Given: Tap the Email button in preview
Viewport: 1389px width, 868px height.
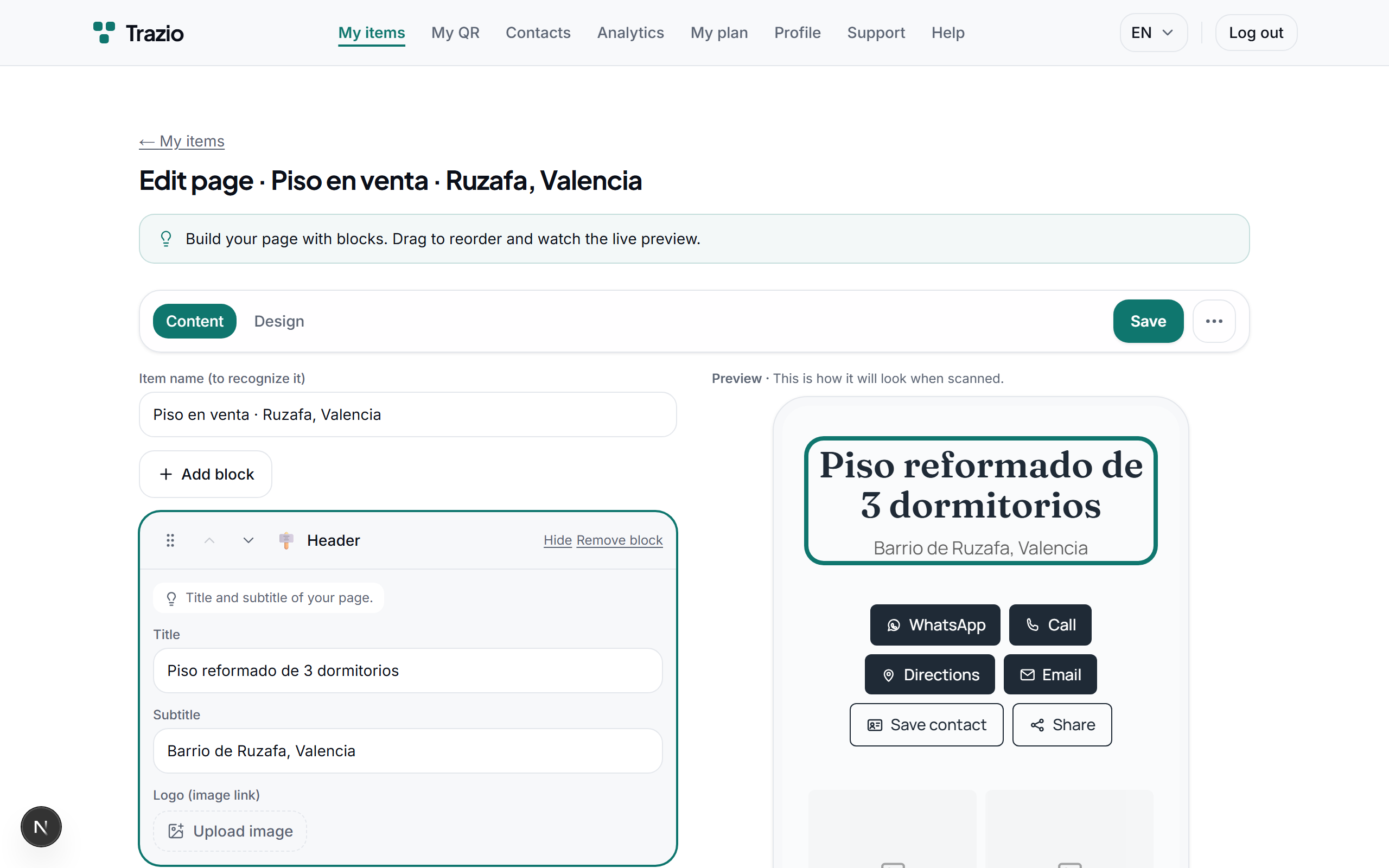Looking at the screenshot, I should click(1050, 674).
